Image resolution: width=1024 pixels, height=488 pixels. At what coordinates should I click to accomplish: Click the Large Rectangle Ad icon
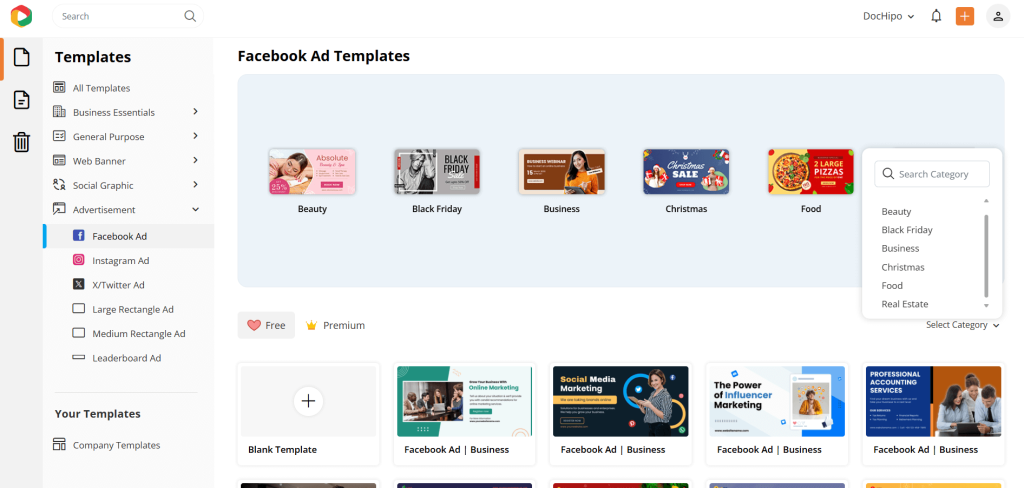78,308
